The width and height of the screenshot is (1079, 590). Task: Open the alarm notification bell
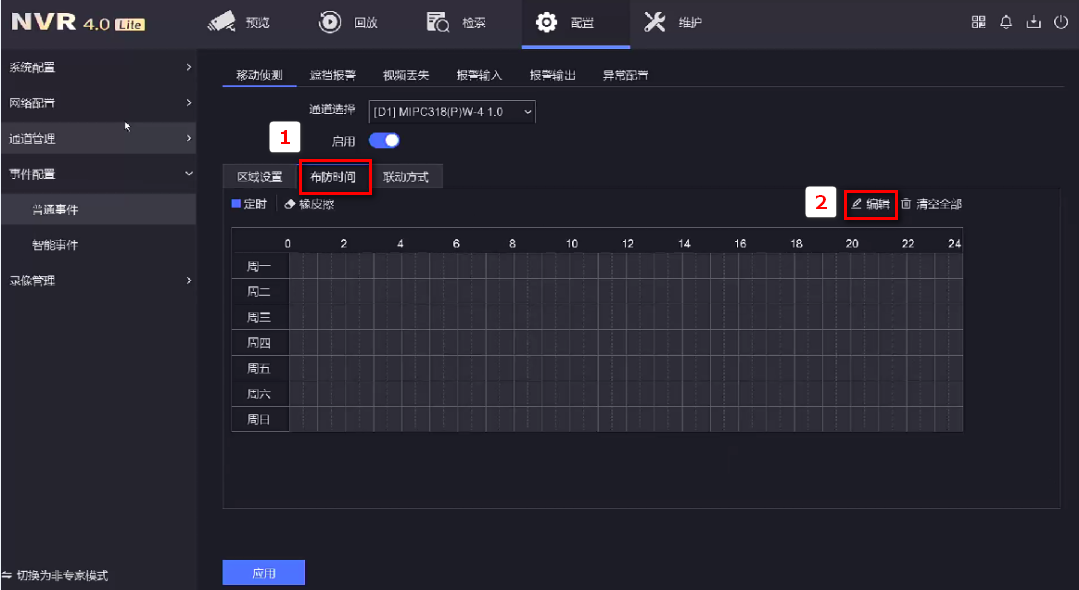coord(1006,23)
